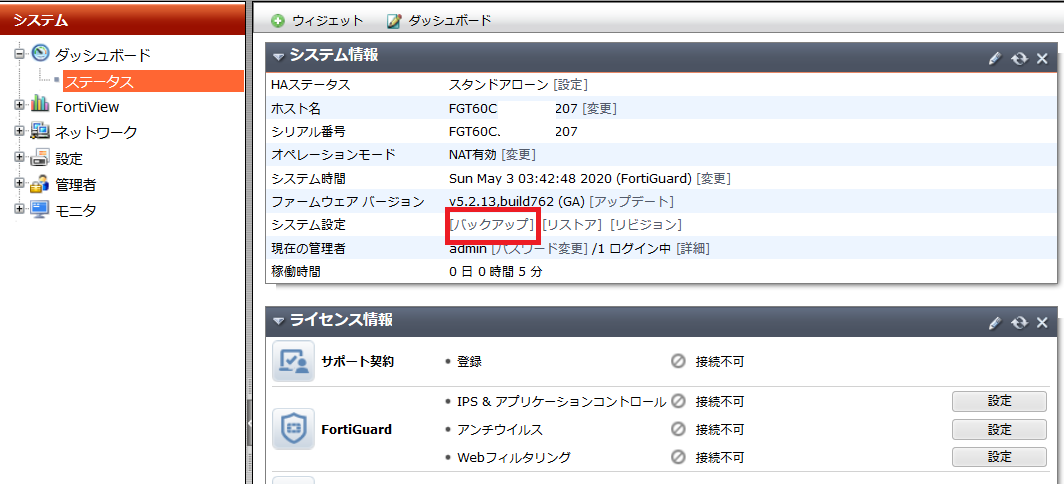Click [設定] link for HAステータス

point(570,85)
